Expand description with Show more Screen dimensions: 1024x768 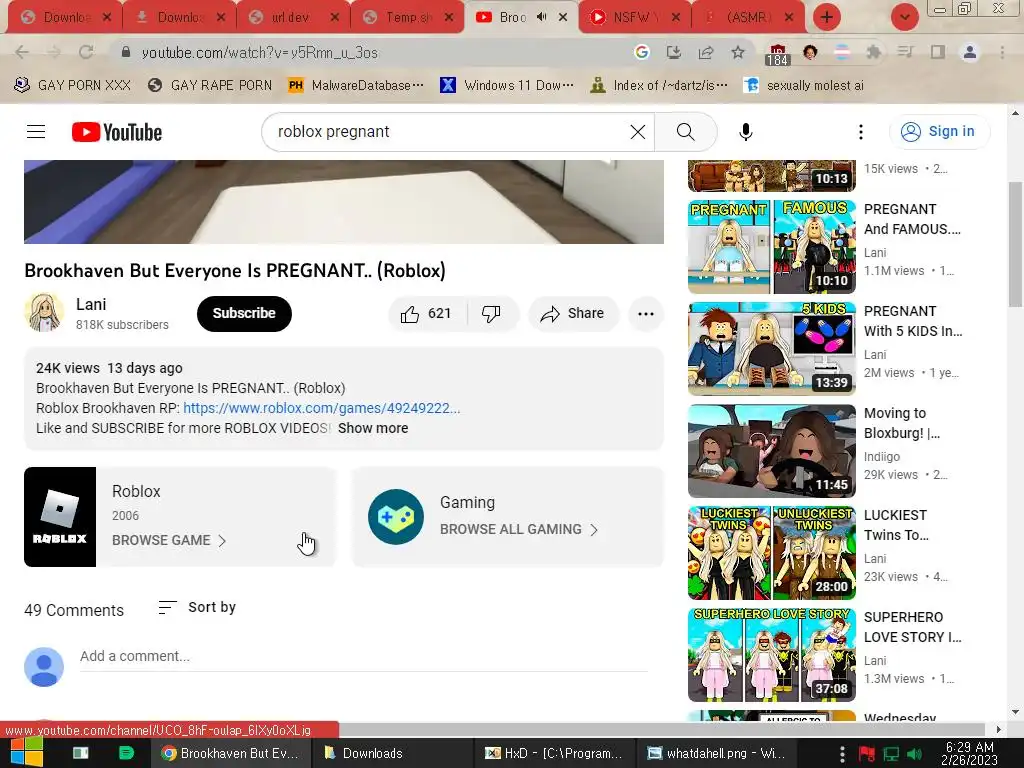tap(373, 428)
